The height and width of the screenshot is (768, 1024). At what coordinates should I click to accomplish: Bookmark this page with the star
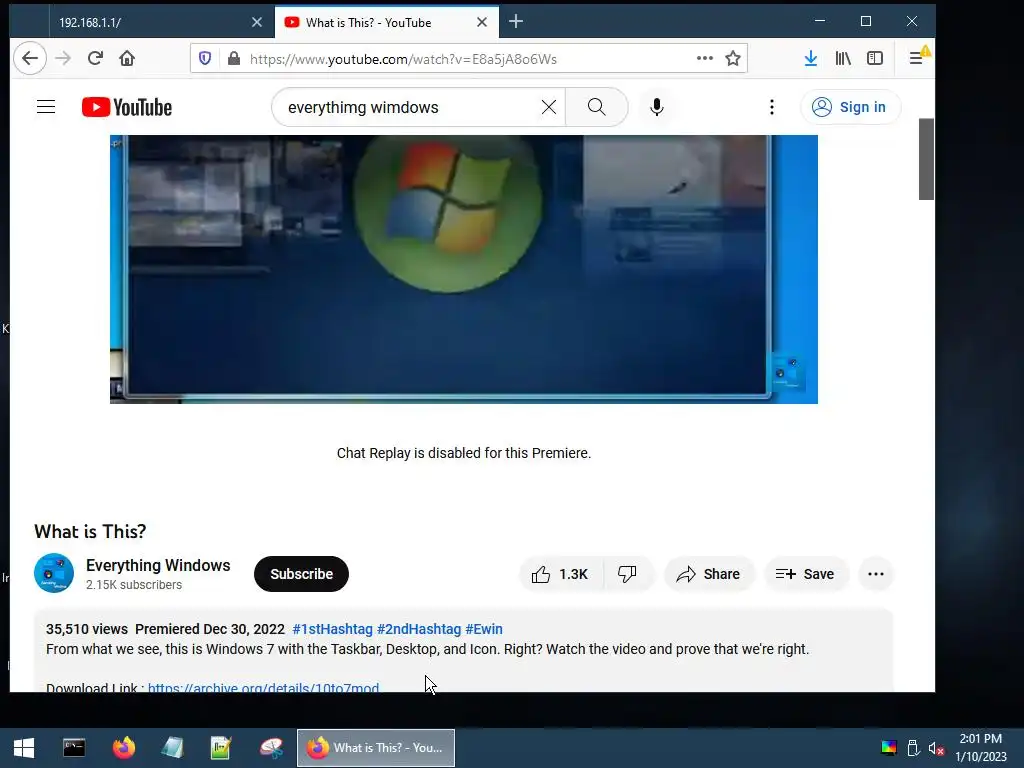pos(733,59)
